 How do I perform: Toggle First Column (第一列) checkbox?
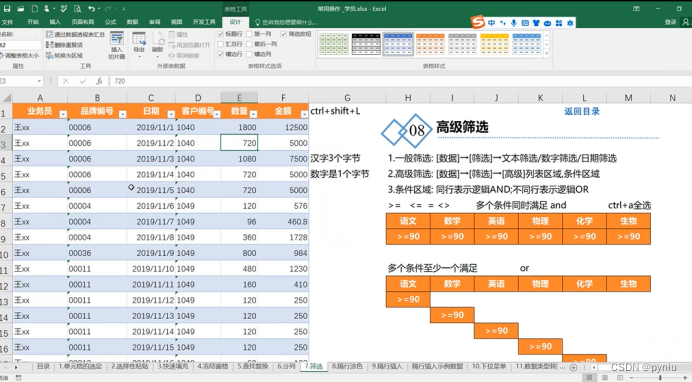pyautogui.click(x=249, y=34)
